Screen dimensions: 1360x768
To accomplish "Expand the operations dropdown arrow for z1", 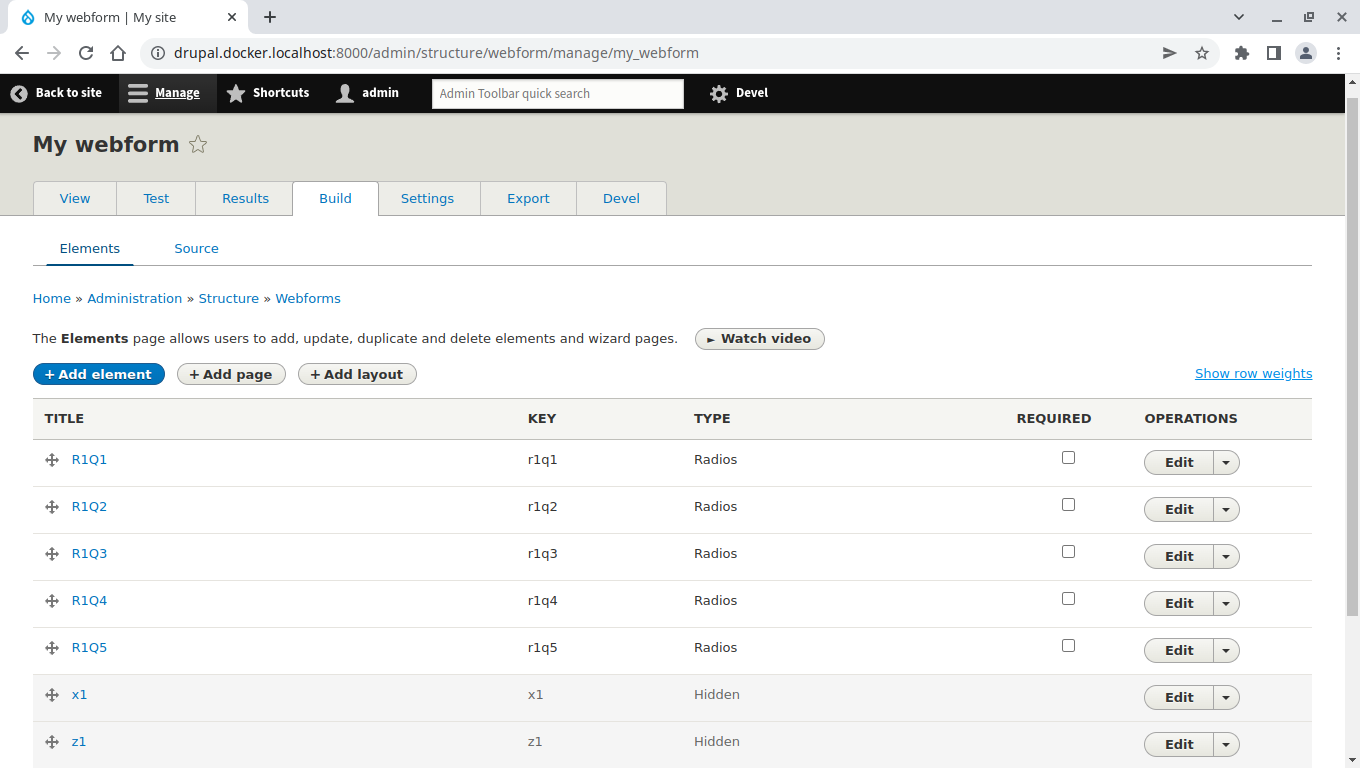I will pos(1226,745).
